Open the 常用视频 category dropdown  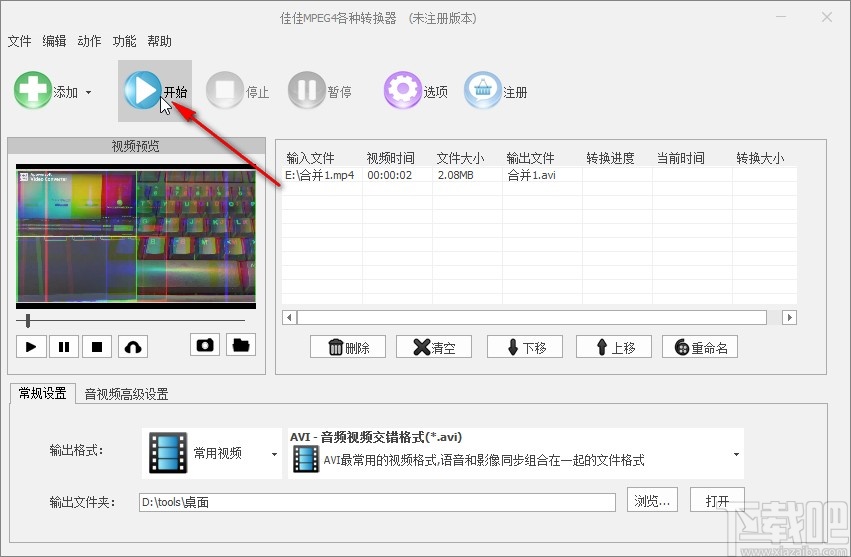pyautogui.click(x=212, y=453)
